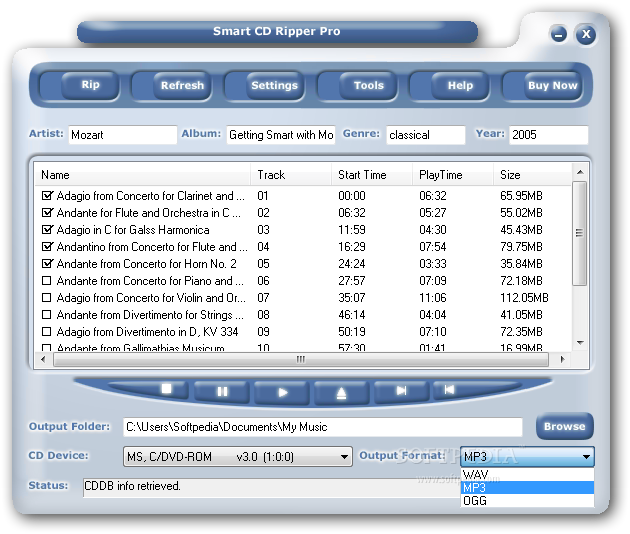Check Adagio from Divertimento in D, KV 334
630x534 pixels.
tap(47, 331)
